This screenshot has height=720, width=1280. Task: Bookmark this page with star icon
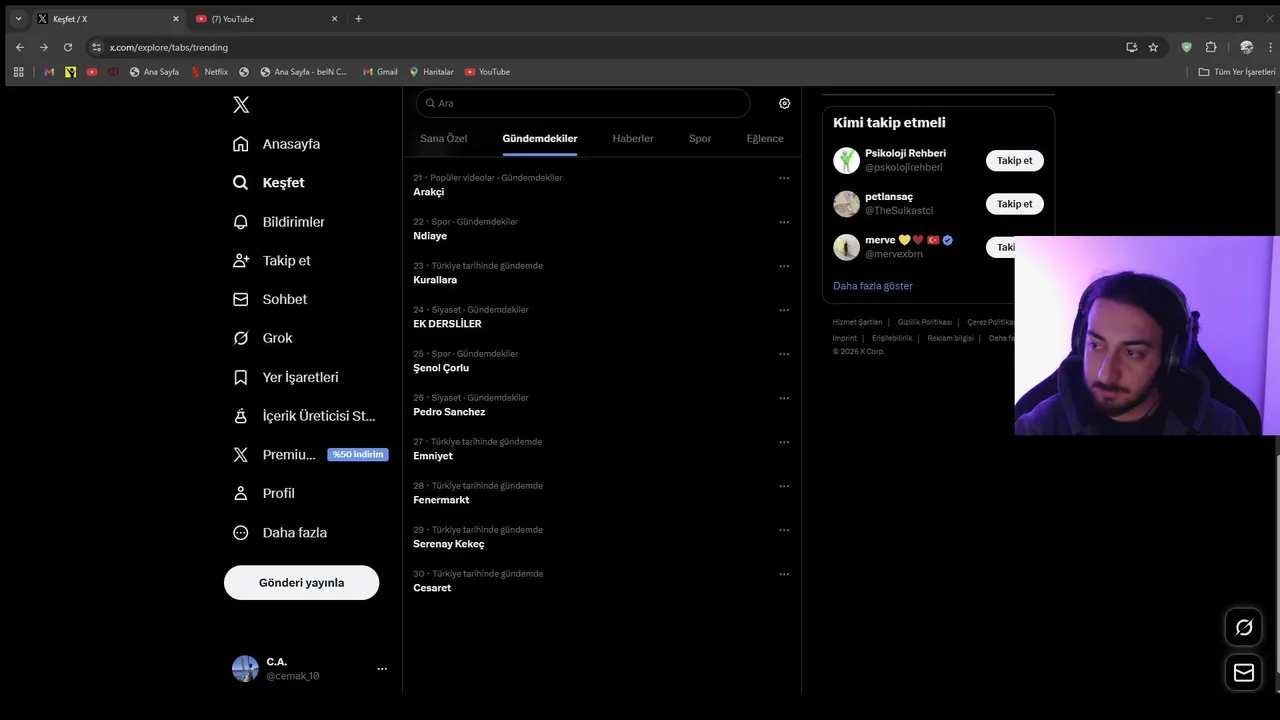point(1153,47)
